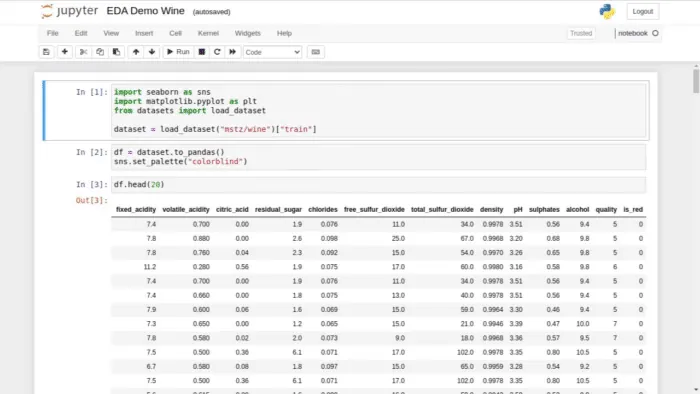The width and height of the screenshot is (700, 394).
Task: Click the In [1] cell prompt
Action: tap(92, 92)
